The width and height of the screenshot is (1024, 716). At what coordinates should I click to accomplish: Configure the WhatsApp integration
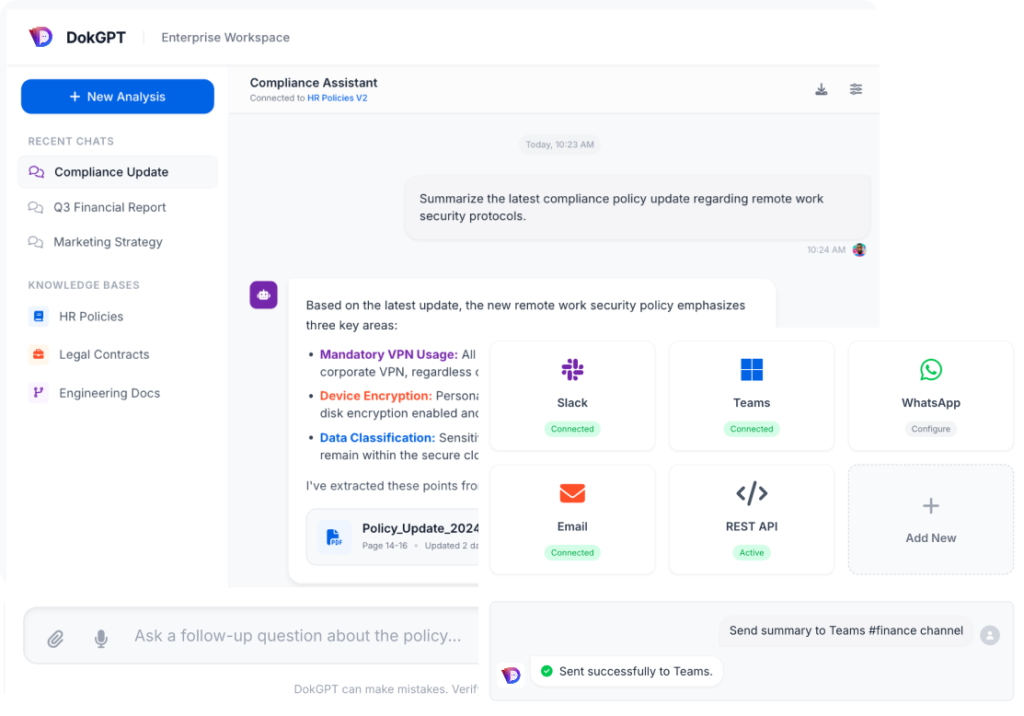(930, 428)
